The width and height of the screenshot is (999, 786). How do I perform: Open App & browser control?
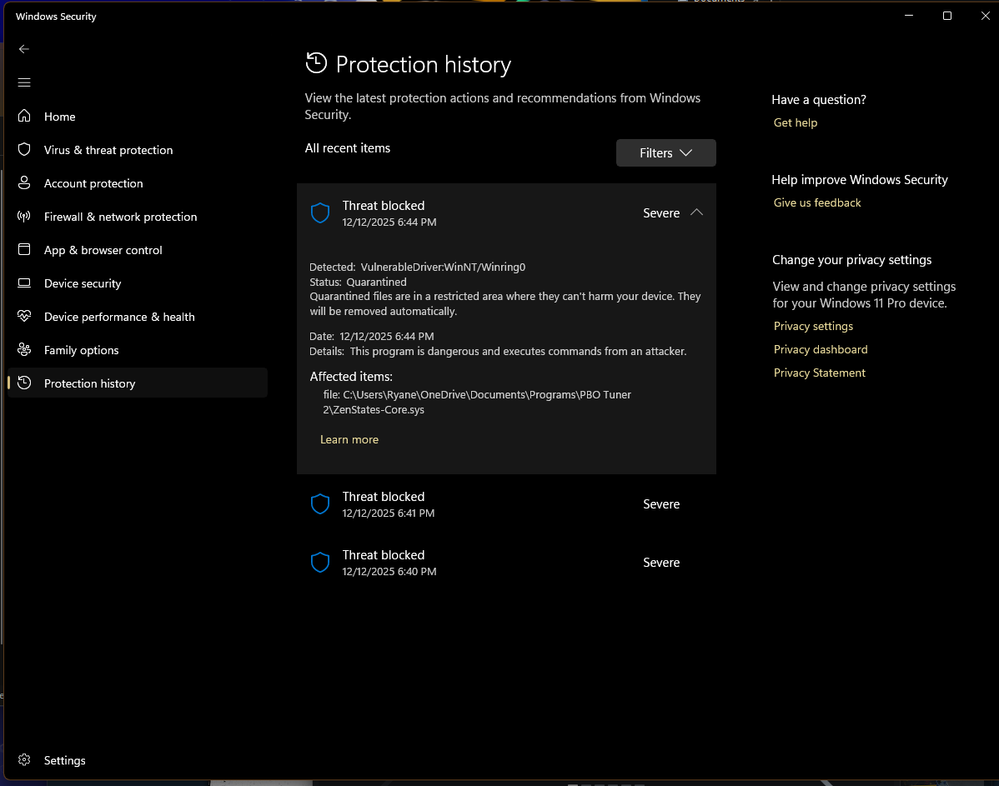click(x=138, y=250)
